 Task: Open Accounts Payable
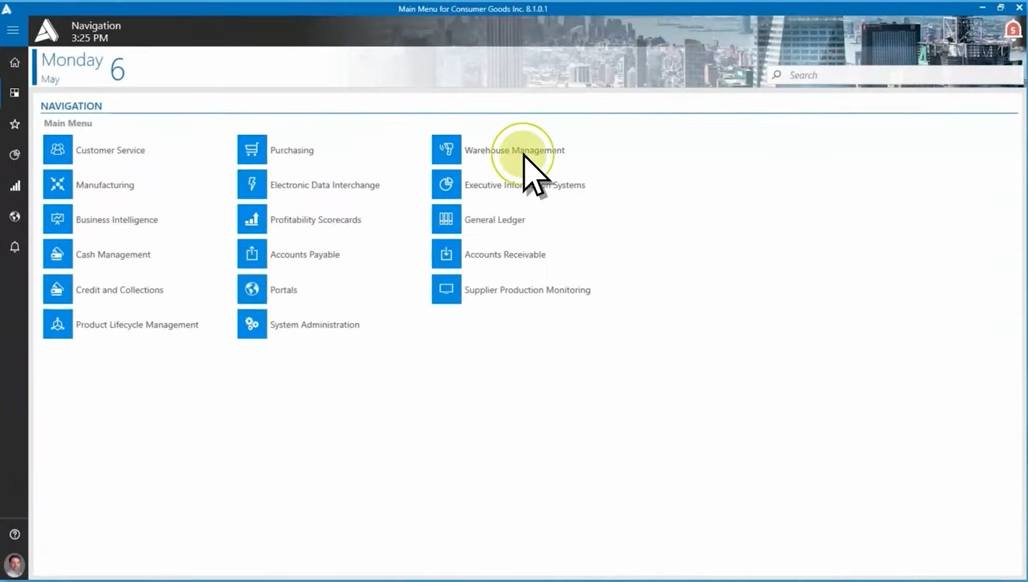pos(303,254)
